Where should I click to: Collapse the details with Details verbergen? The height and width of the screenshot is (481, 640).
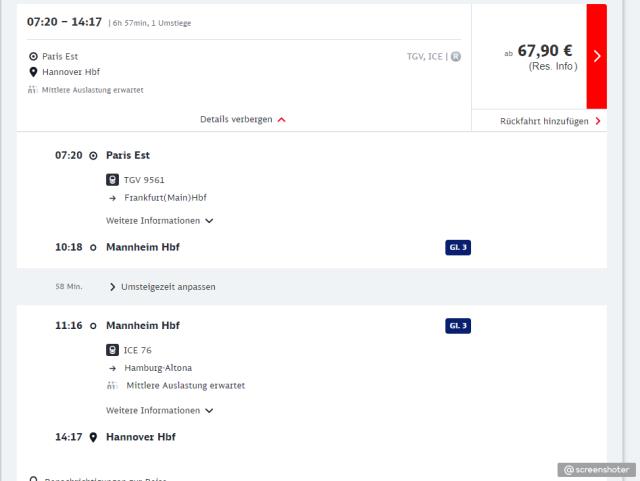(243, 120)
